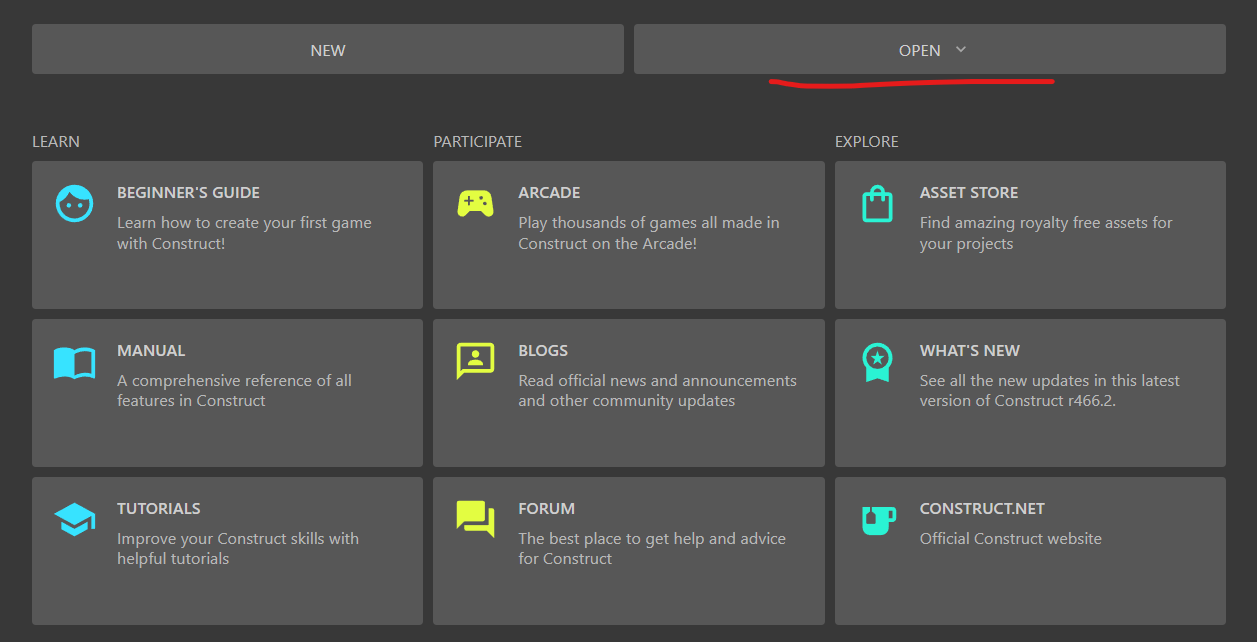This screenshot has height=642, width=1257.
Task: Click the Manual open book icon
Action: pos(74,362)
